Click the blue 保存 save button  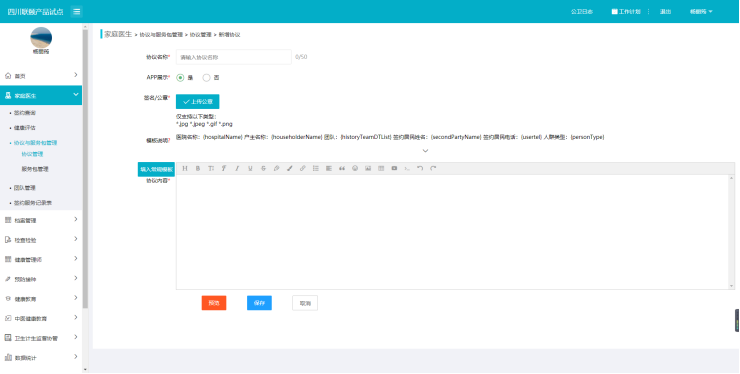[x=259, y=303]
